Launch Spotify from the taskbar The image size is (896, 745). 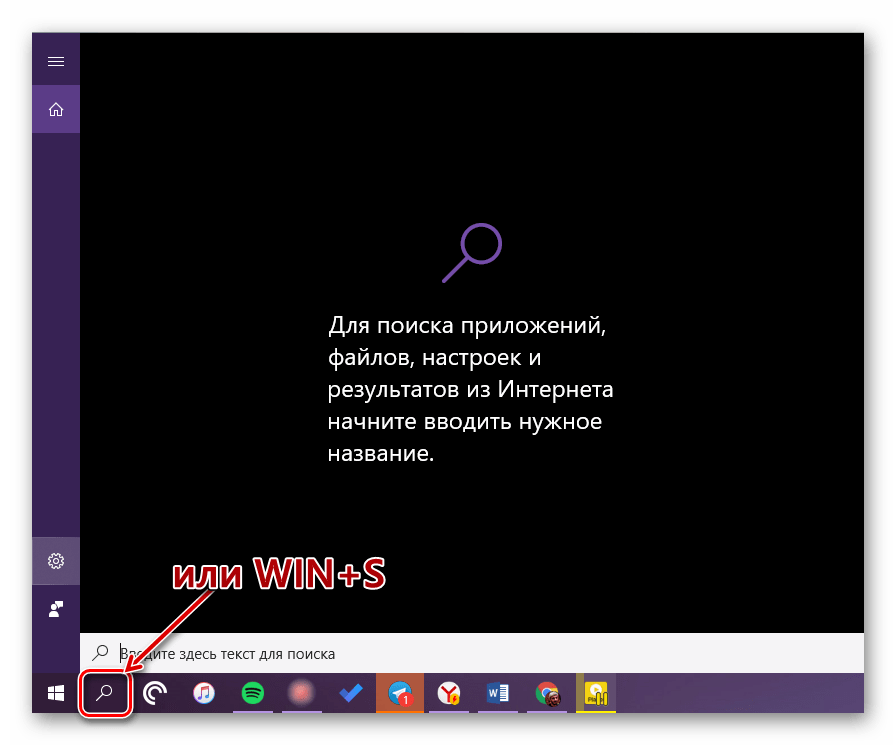253,693
